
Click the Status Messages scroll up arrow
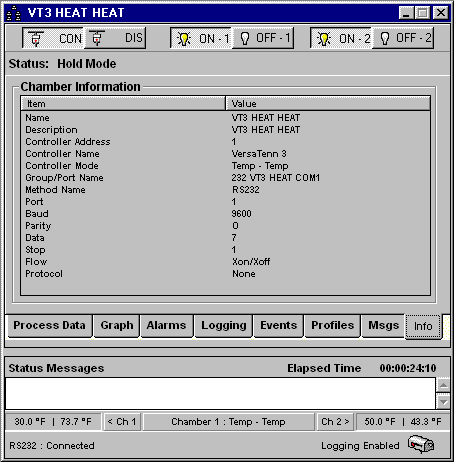tap(443, 385)
